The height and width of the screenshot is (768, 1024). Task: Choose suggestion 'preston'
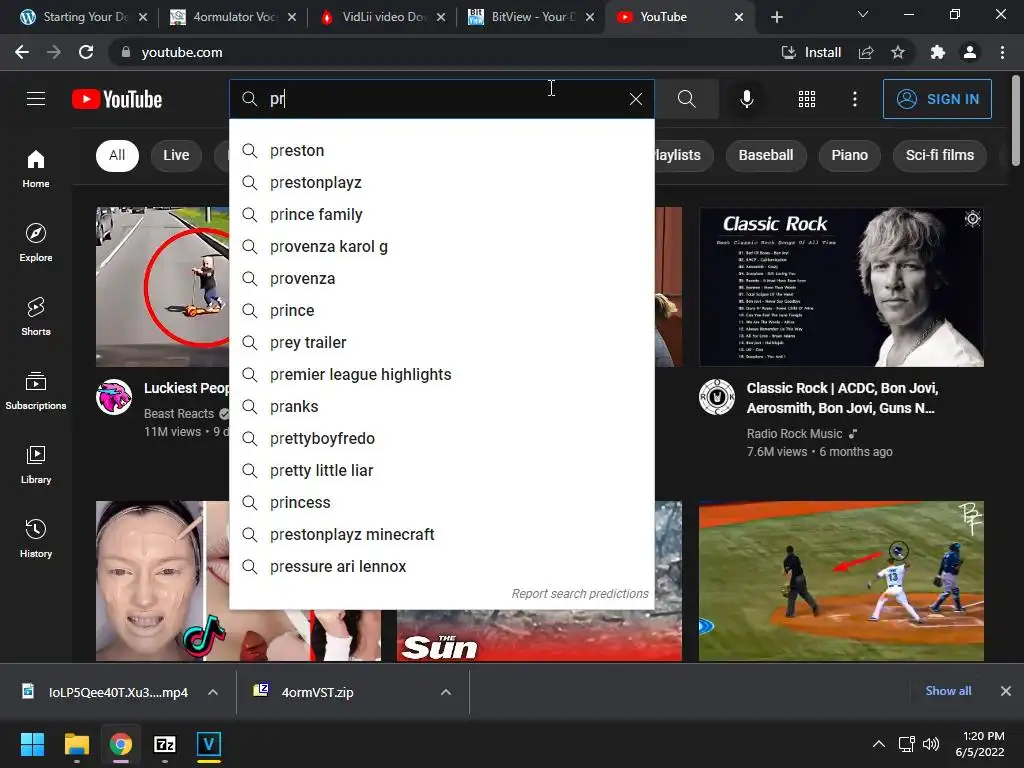pos(442,151)
